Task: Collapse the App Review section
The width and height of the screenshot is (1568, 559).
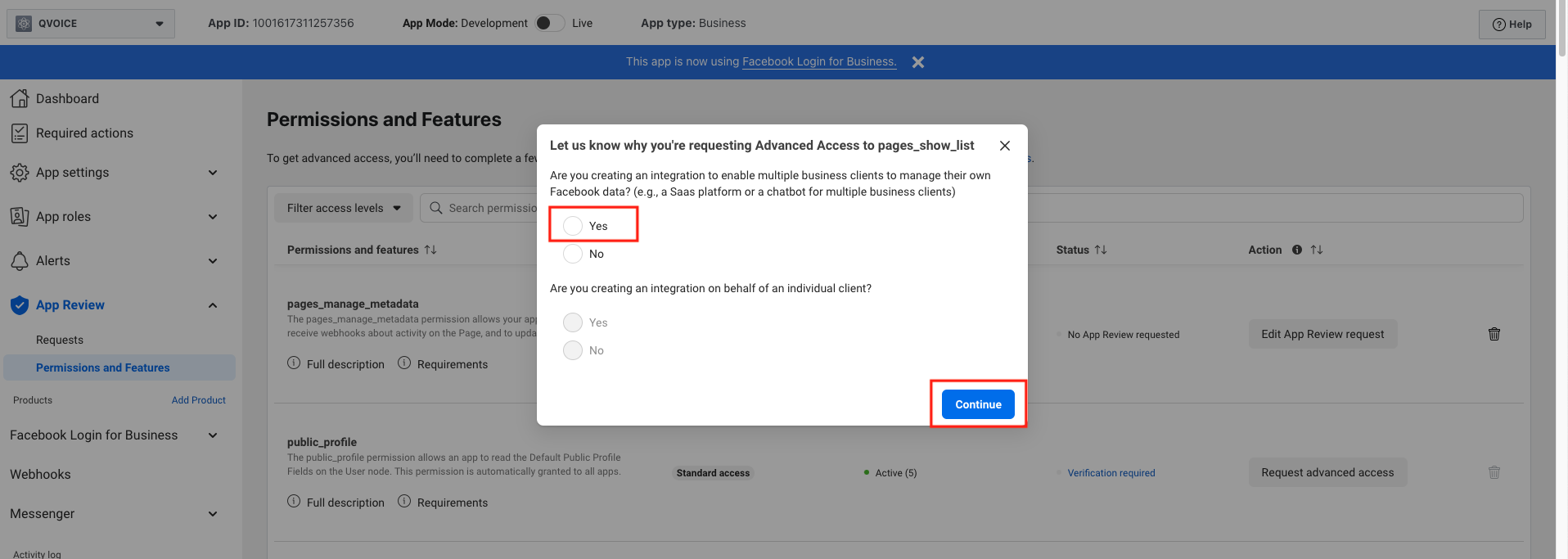Action: click(213, 305)
